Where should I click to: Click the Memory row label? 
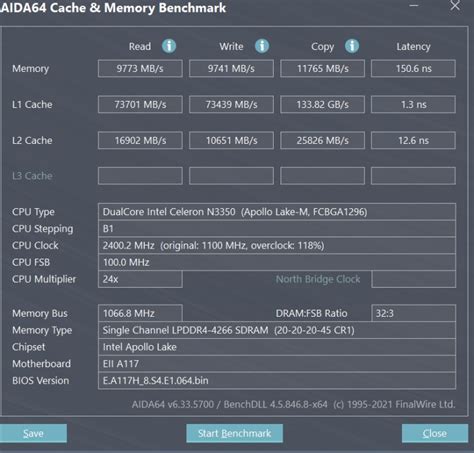point(31,69)
